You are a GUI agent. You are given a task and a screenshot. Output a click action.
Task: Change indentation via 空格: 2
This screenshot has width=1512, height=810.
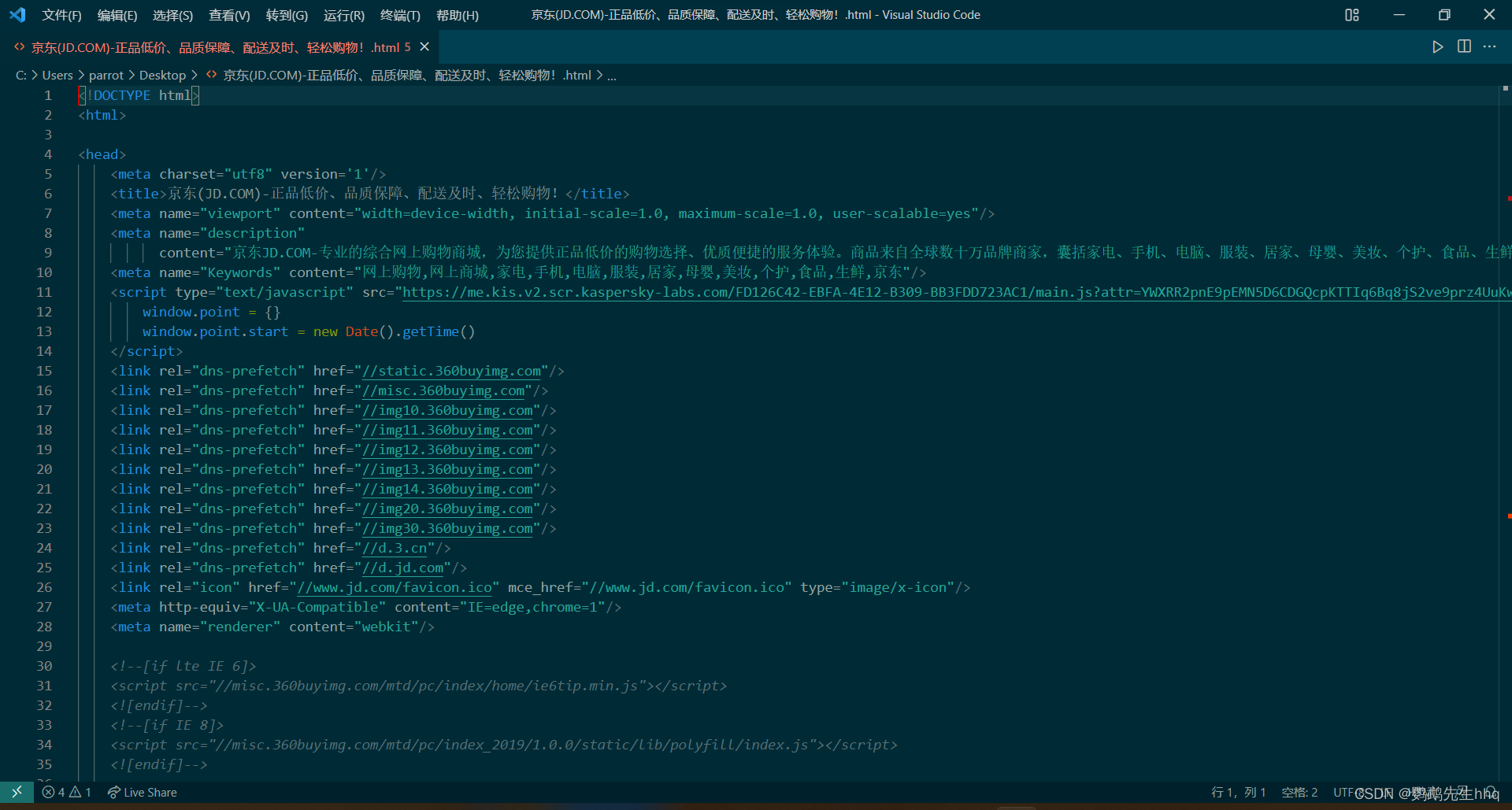point(1299,792)
